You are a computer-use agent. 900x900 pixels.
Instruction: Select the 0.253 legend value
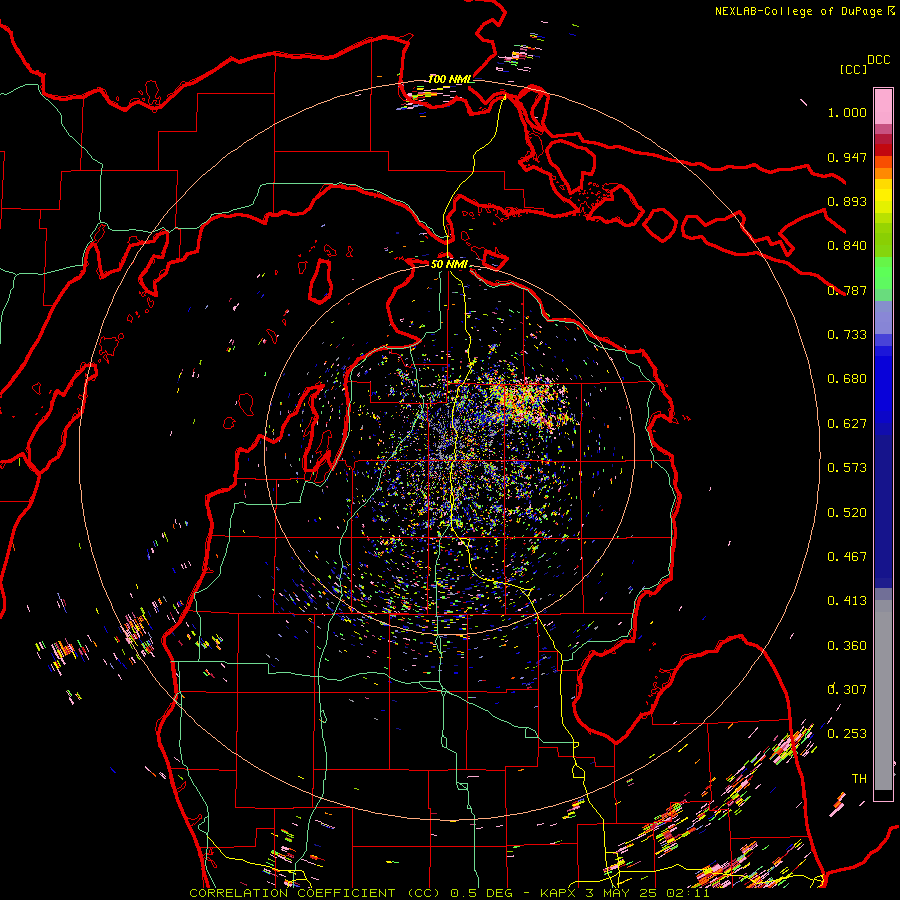[x=847, y=734]
